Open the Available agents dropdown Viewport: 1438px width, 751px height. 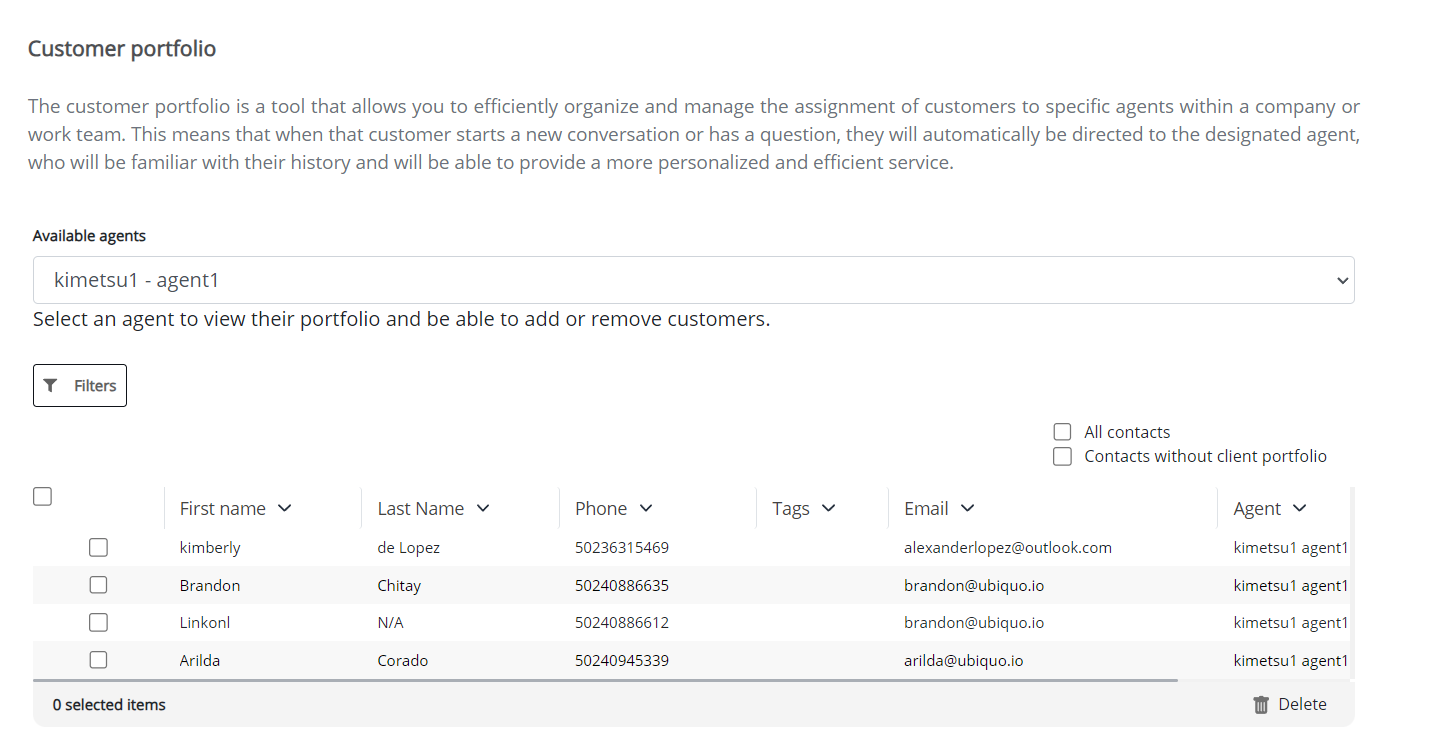click(693, 280)
